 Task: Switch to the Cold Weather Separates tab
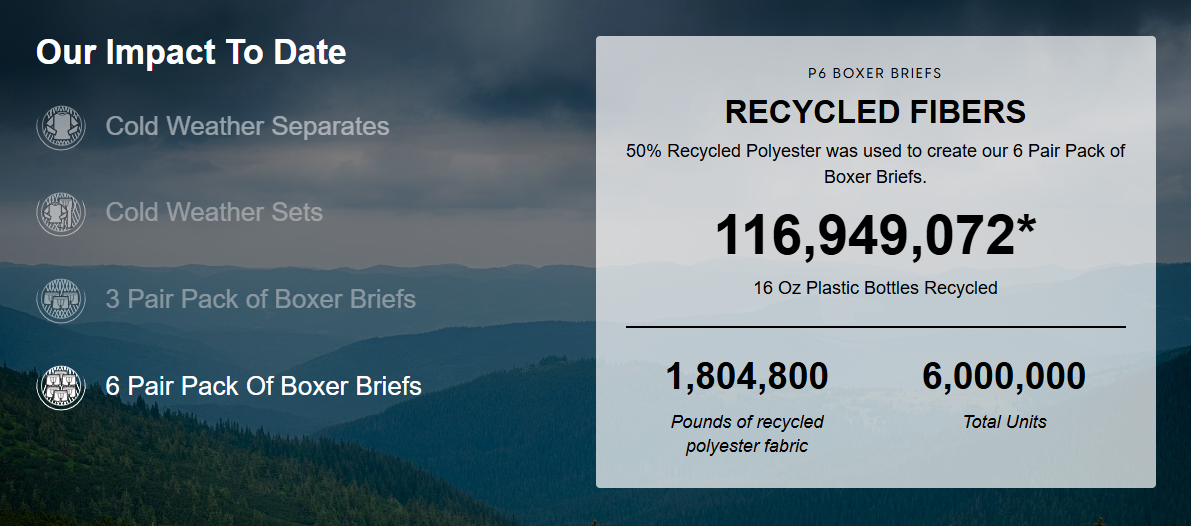tap(248, 126)
